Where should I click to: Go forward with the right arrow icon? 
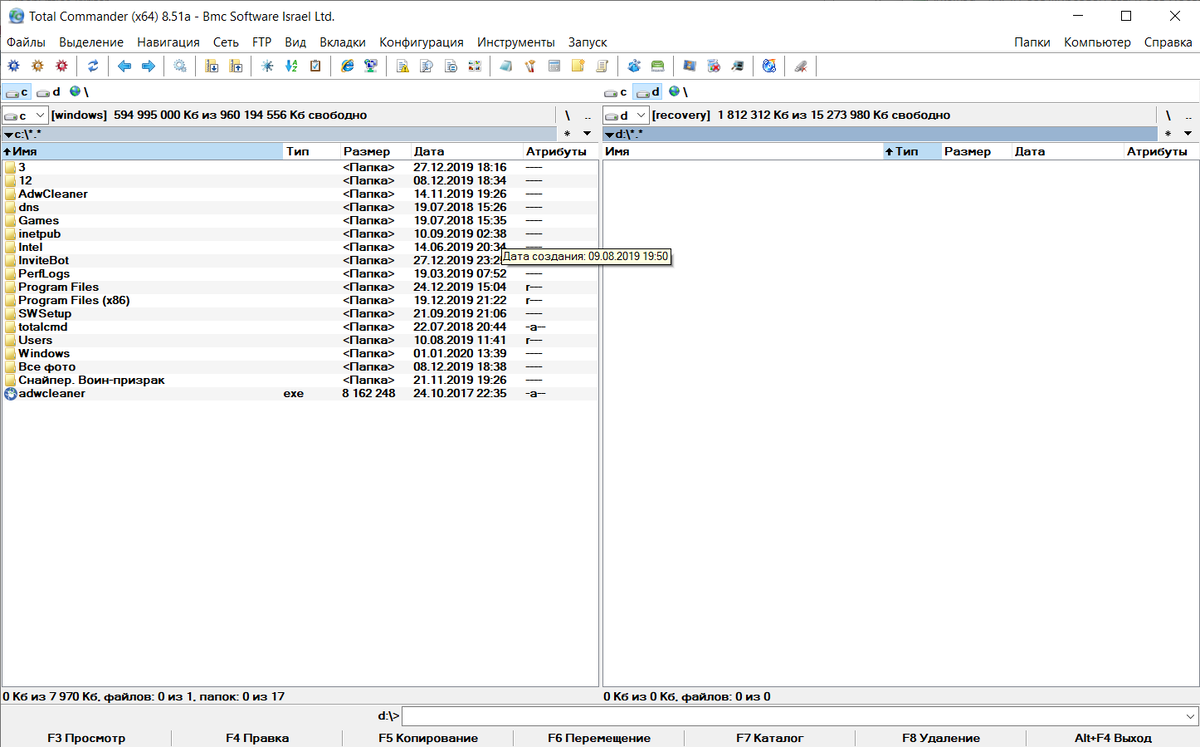pos(148,66)
